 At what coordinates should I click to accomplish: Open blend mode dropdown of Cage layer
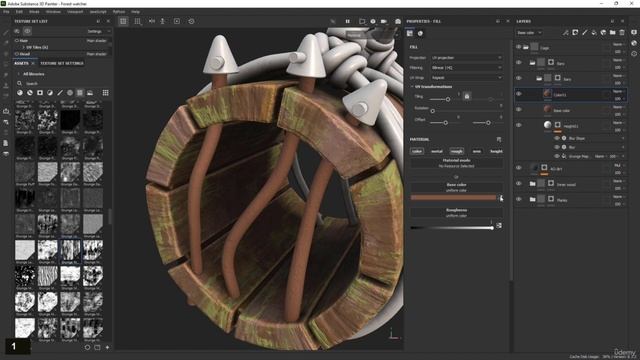click(x=618, y=44)
